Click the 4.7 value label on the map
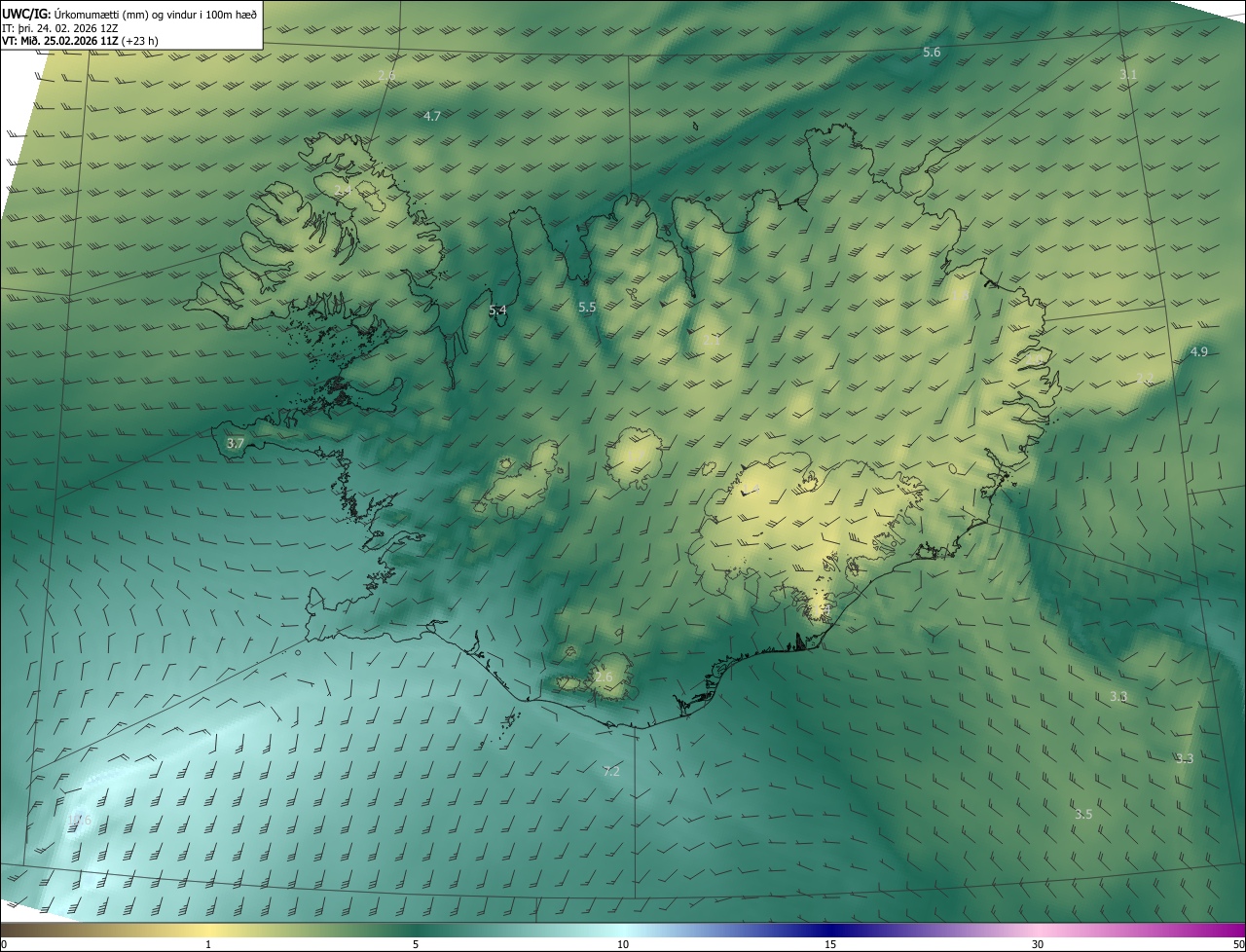The height and width of the screenshot is (952, 1246). pyautogui.click(x=432, y=116)
